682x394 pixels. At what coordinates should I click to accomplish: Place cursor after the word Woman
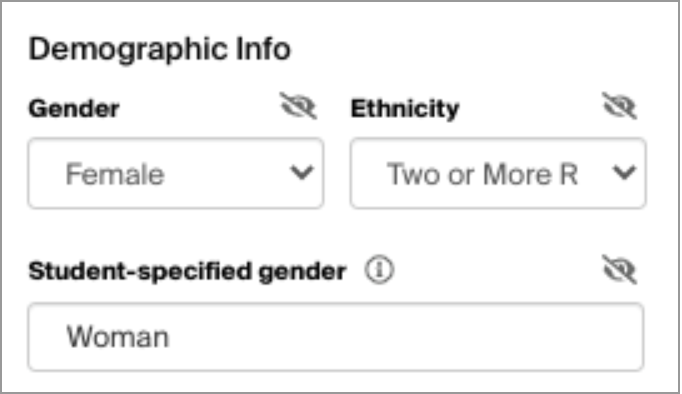(x=170, y=337)
